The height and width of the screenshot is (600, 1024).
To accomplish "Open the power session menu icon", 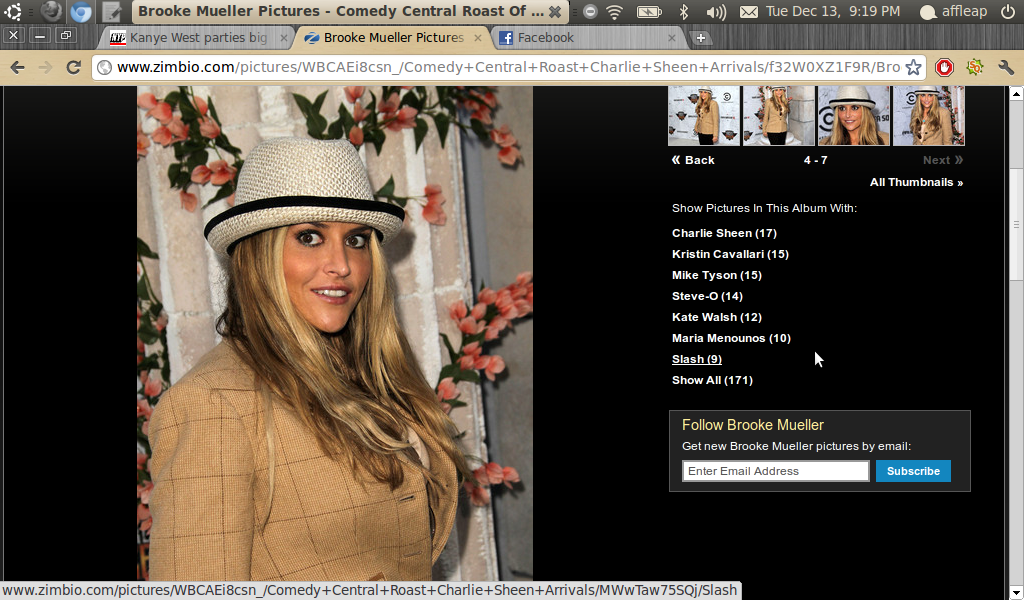I will tap(1008, 11).
